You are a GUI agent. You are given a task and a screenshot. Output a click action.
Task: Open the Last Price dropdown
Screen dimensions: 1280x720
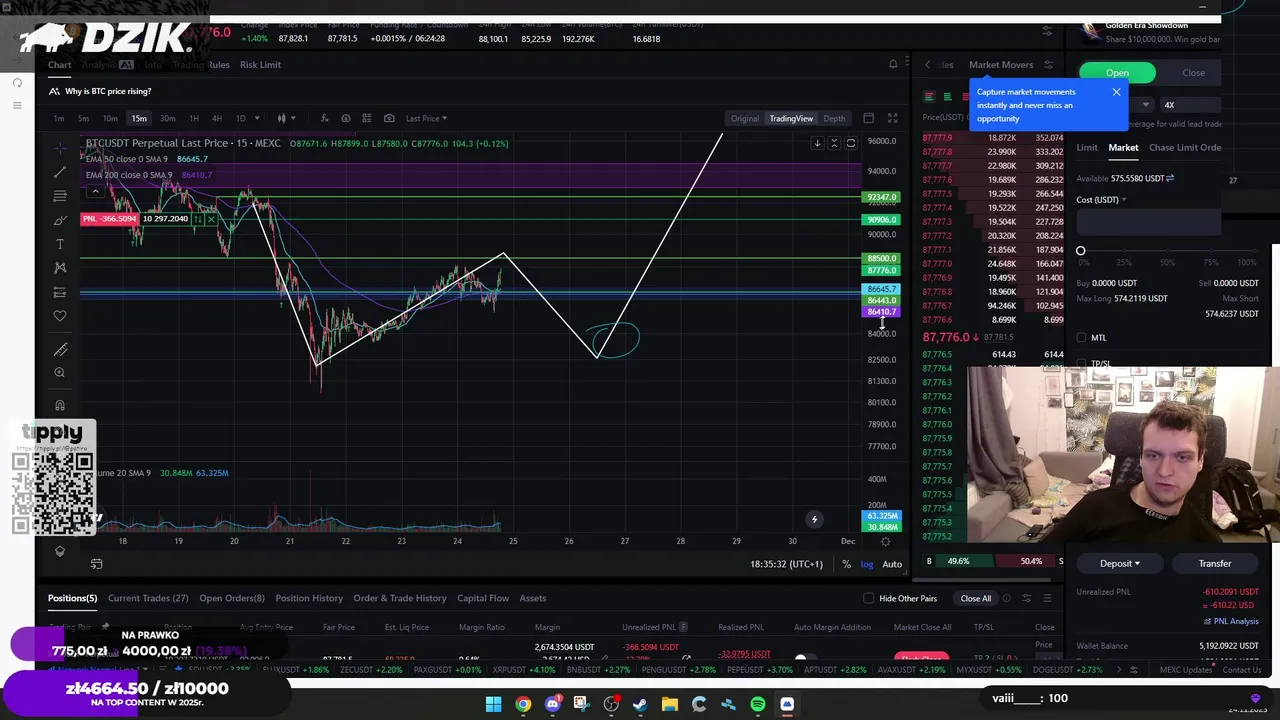tap(426, 118)
